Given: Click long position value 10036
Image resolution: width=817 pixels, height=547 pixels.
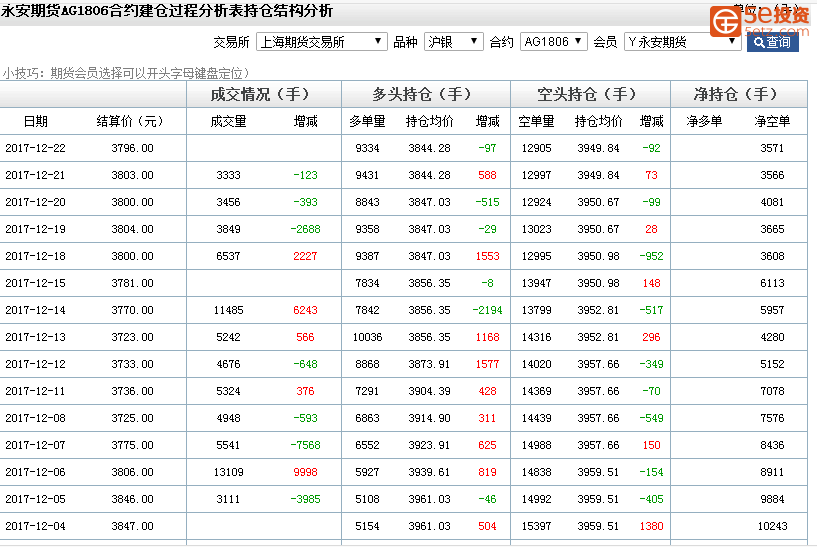Looking at the screenshot, I should (x=367, y=337).
